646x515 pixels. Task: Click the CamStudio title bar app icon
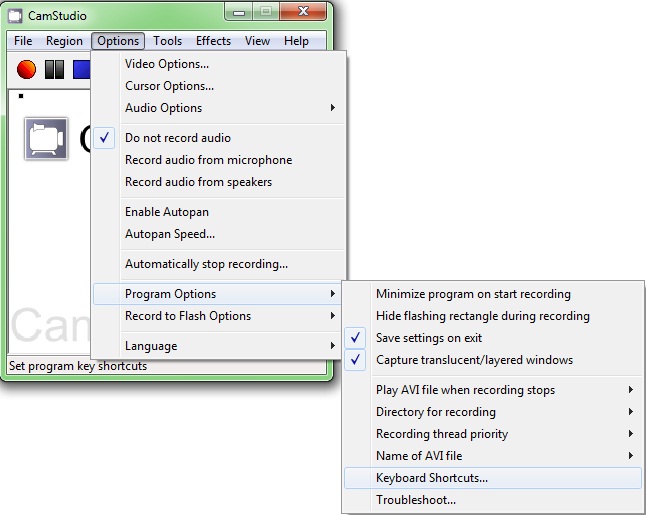15,16
